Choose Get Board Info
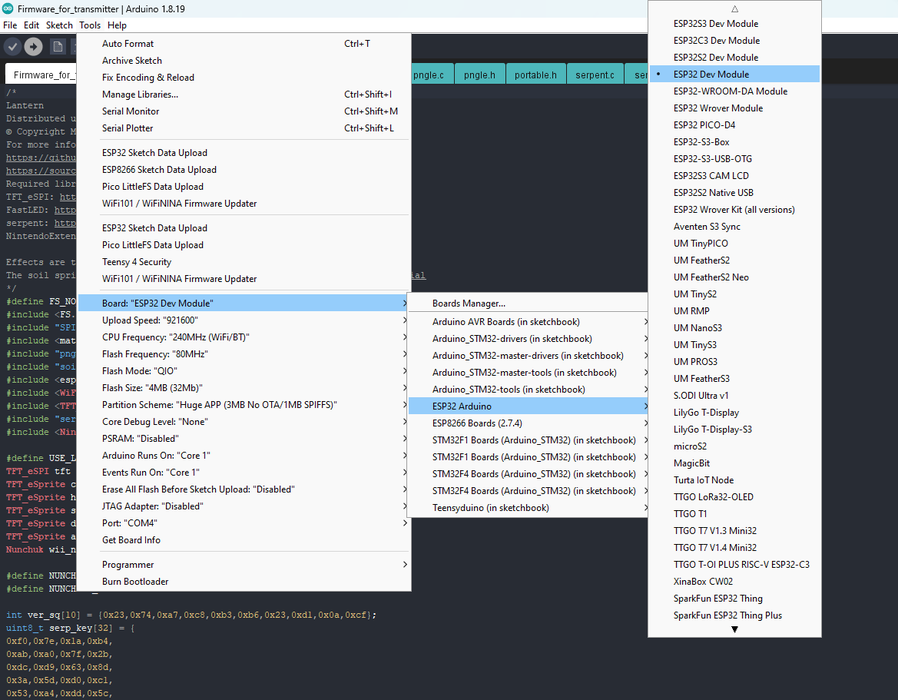 pos(244,540)
